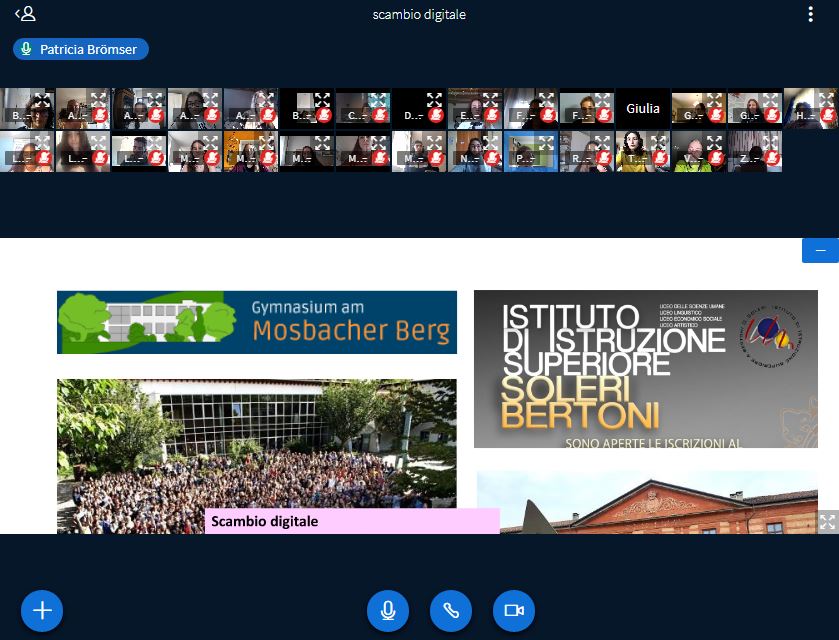Click the scambio digitale meeting title
839x640 pixels.
pyautogui.click(x=419, y=14)
